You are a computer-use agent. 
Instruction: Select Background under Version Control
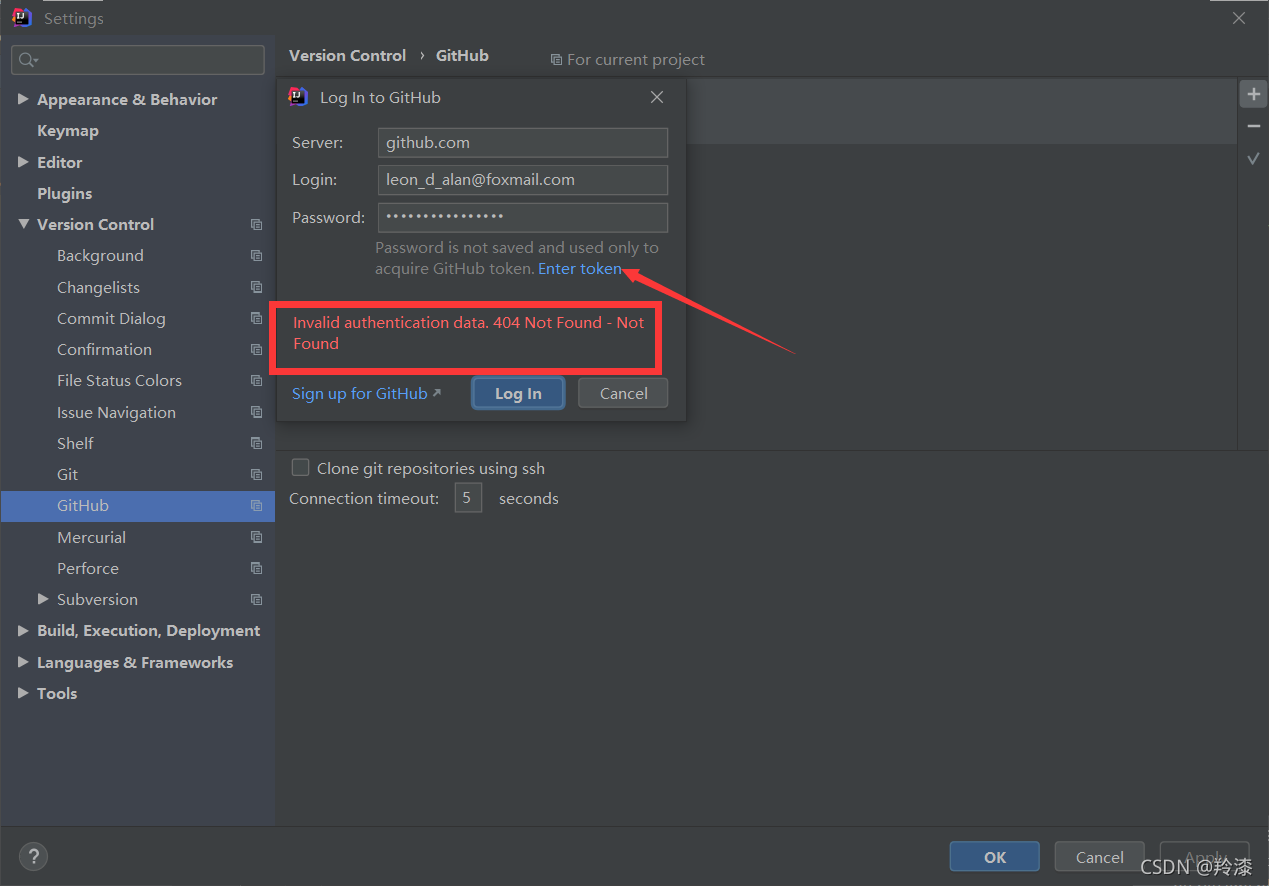pos(100,256)
